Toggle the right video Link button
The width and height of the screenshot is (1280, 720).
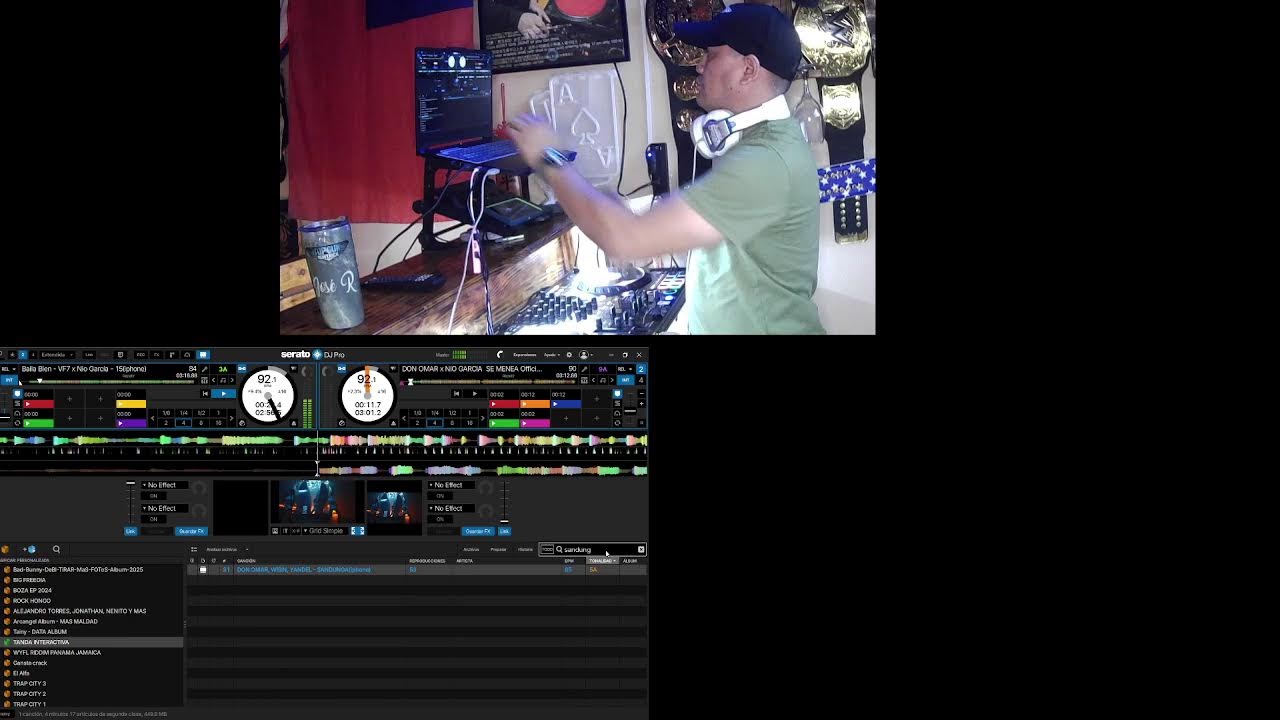click(x=504, y=531)
